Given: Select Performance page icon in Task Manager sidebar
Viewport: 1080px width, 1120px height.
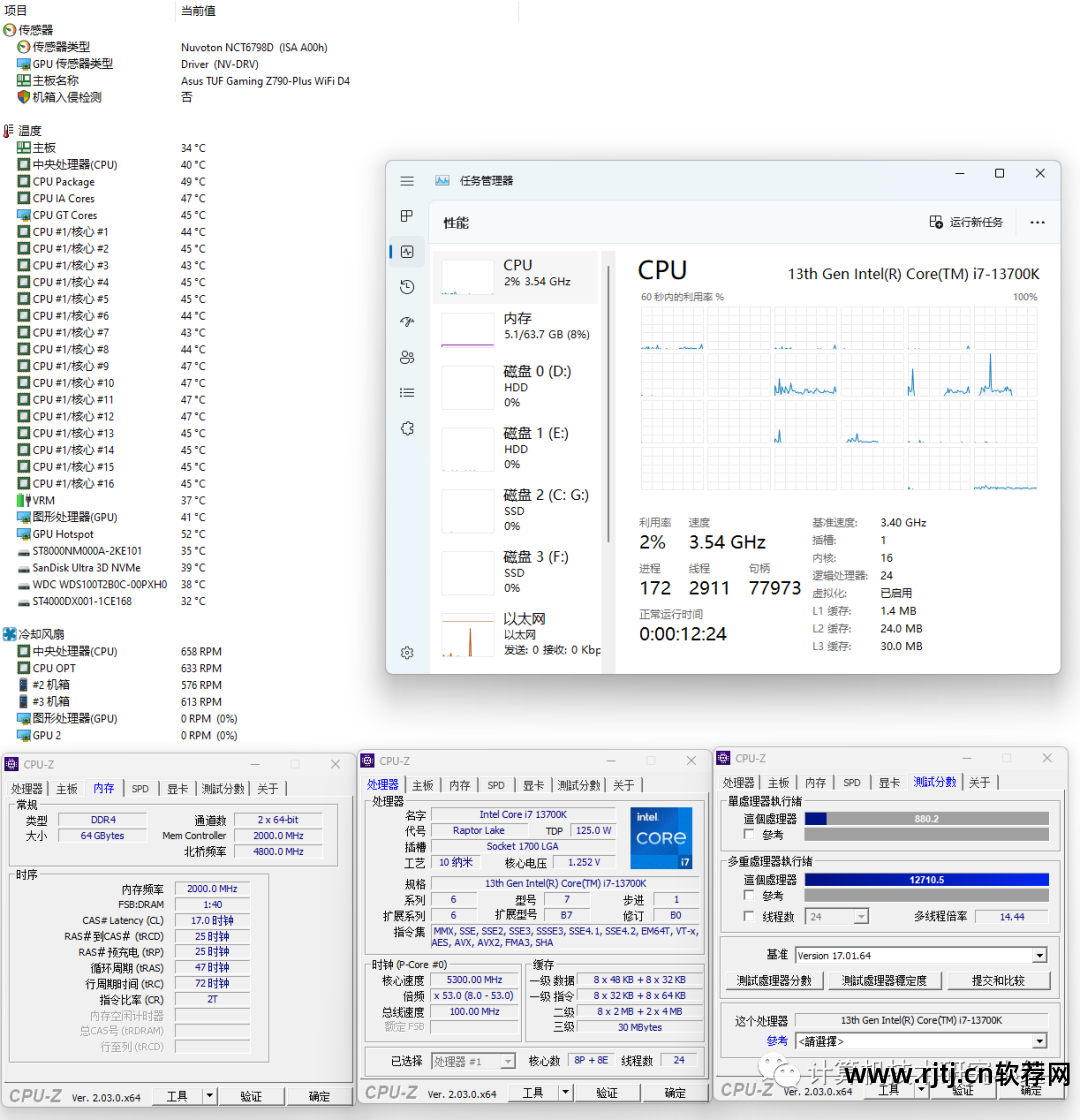Looking at the screenshot, I should (x=407, y=251).
